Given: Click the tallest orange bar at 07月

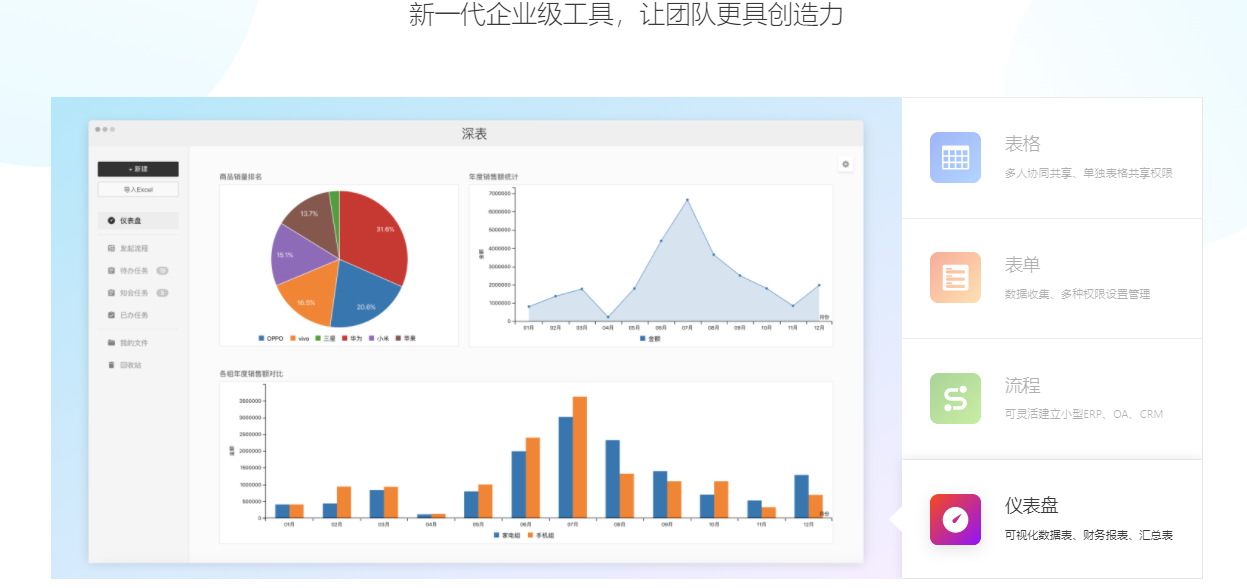Looking at the screenshot, I should pos(580,457).
